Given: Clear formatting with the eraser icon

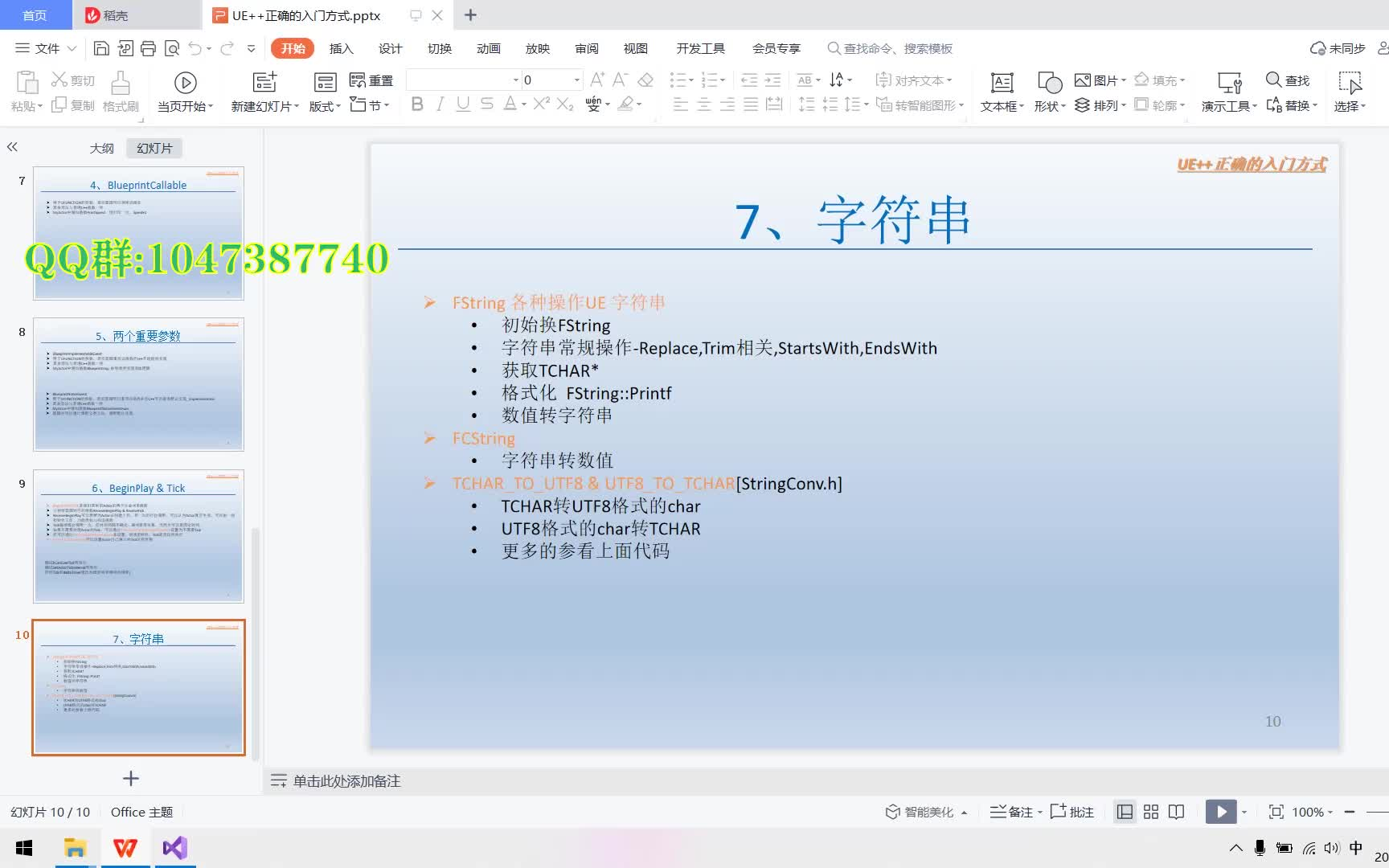Looking at the screenshot, I should coord(645,80).
